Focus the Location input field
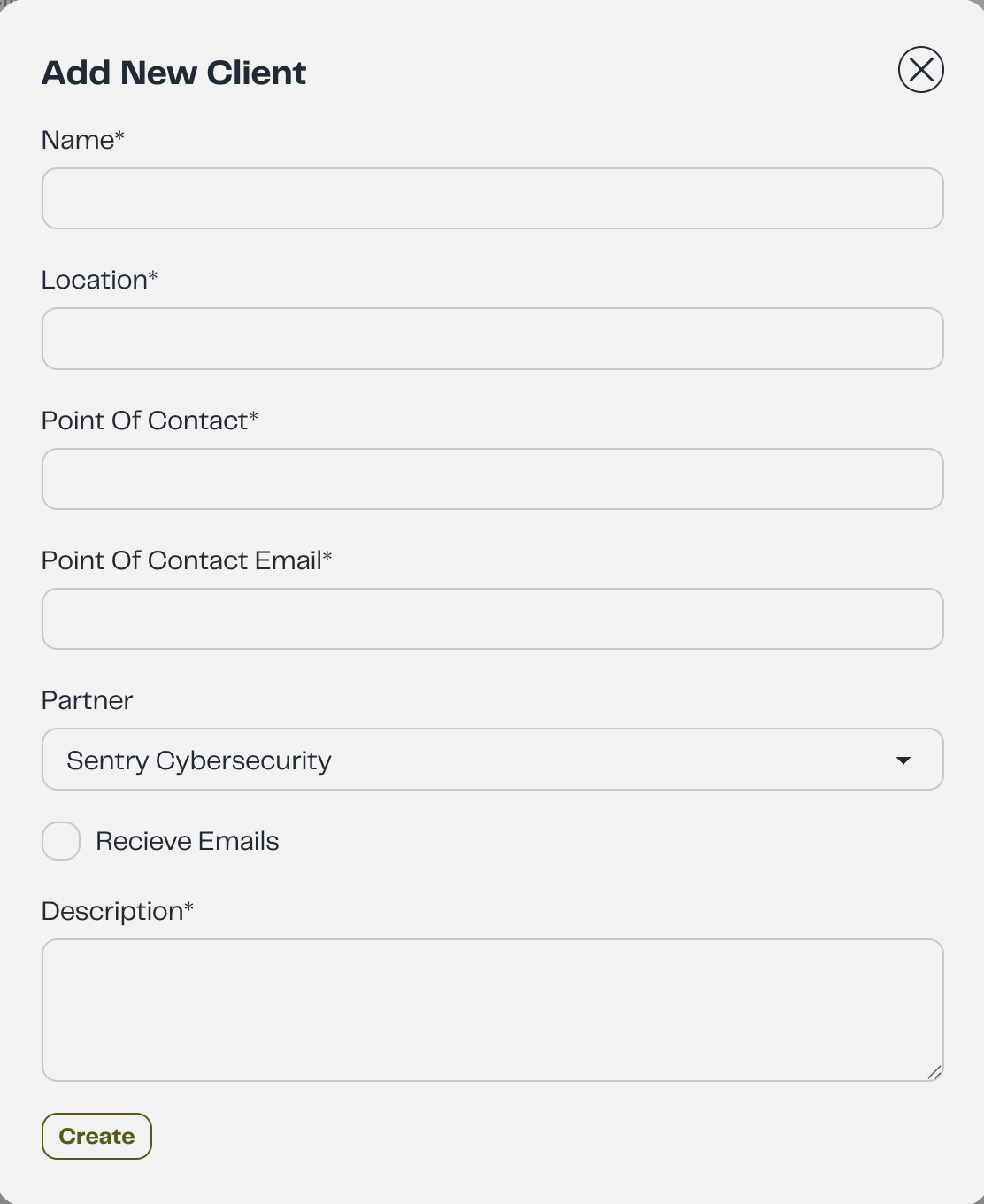Viewport: 984px width, 1204px height. click(x=492, y=338)
